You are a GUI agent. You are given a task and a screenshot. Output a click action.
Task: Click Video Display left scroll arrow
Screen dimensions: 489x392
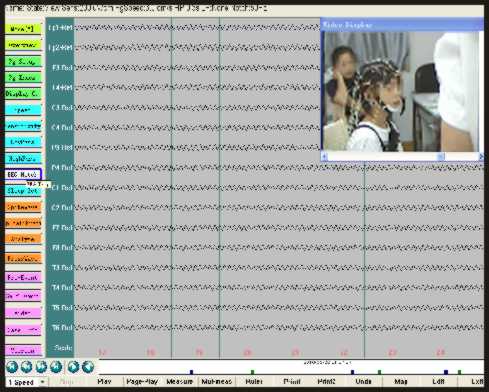[324, 156]
